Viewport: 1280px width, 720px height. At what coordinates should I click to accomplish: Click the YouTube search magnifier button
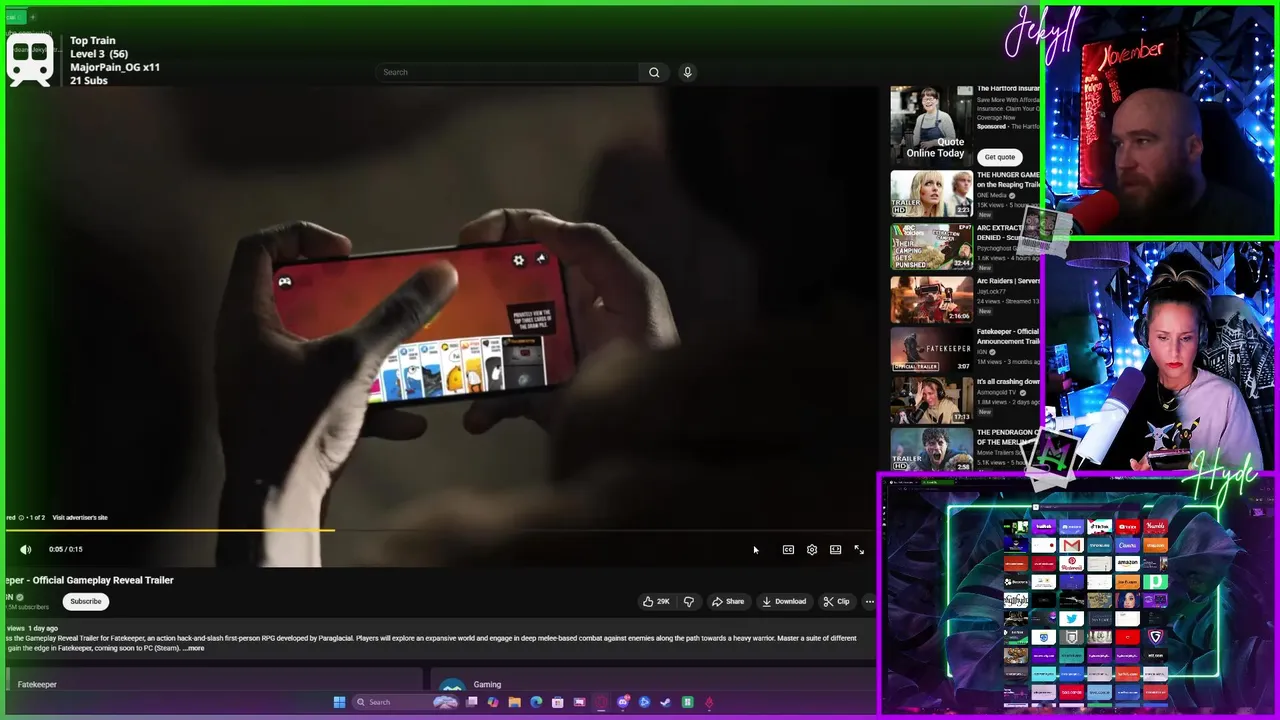(x=654, y=72)
